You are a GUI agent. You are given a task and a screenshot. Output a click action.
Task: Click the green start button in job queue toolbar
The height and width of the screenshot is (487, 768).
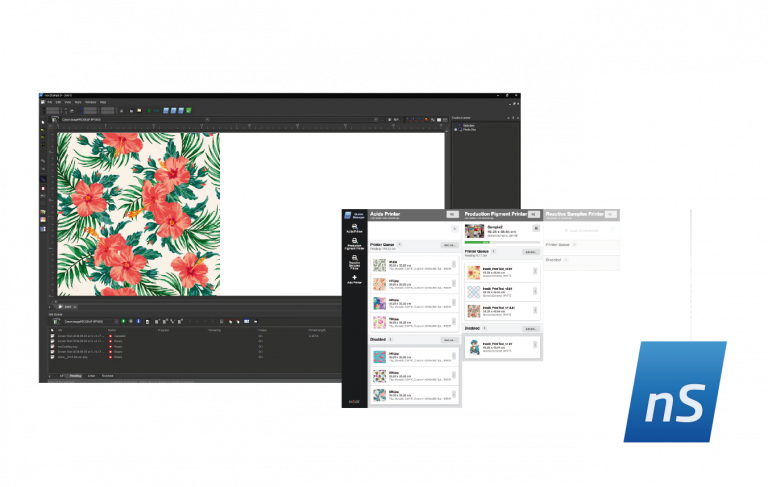click(x=123, y=321)
